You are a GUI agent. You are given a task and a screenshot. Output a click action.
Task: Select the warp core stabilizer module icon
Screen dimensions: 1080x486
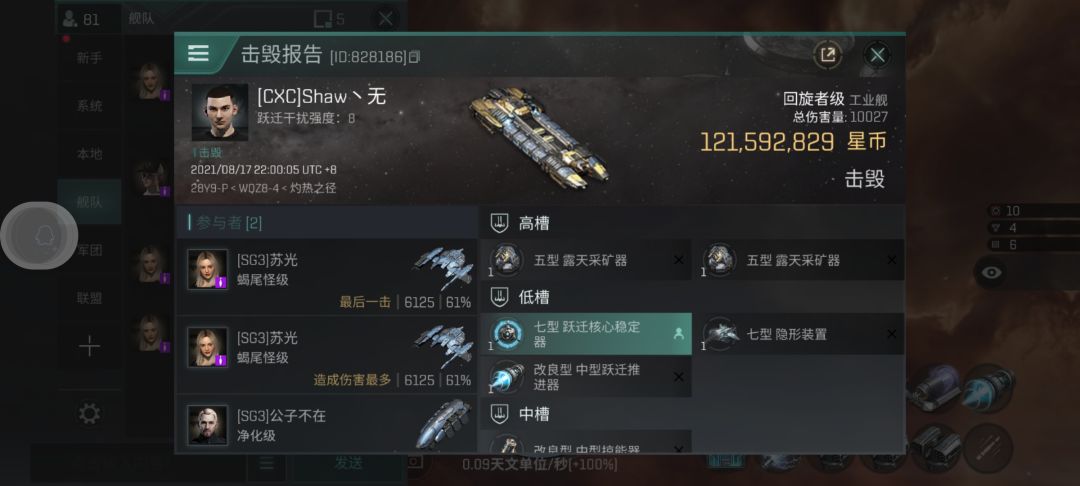coord(508,335)
